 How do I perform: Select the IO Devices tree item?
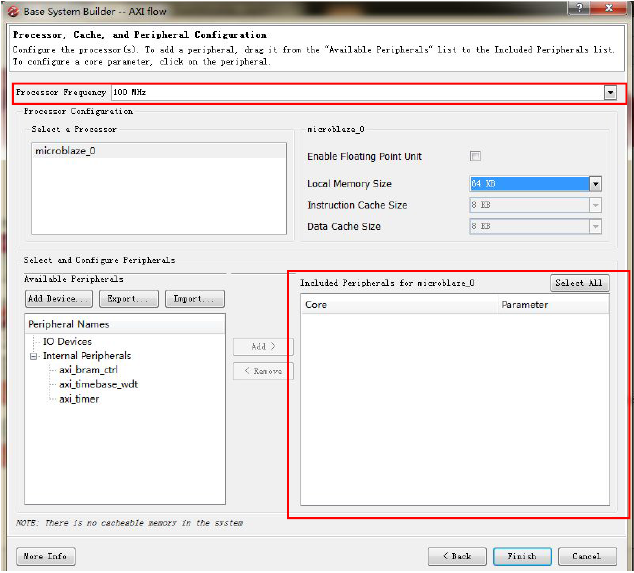click(x=67, y=342)
